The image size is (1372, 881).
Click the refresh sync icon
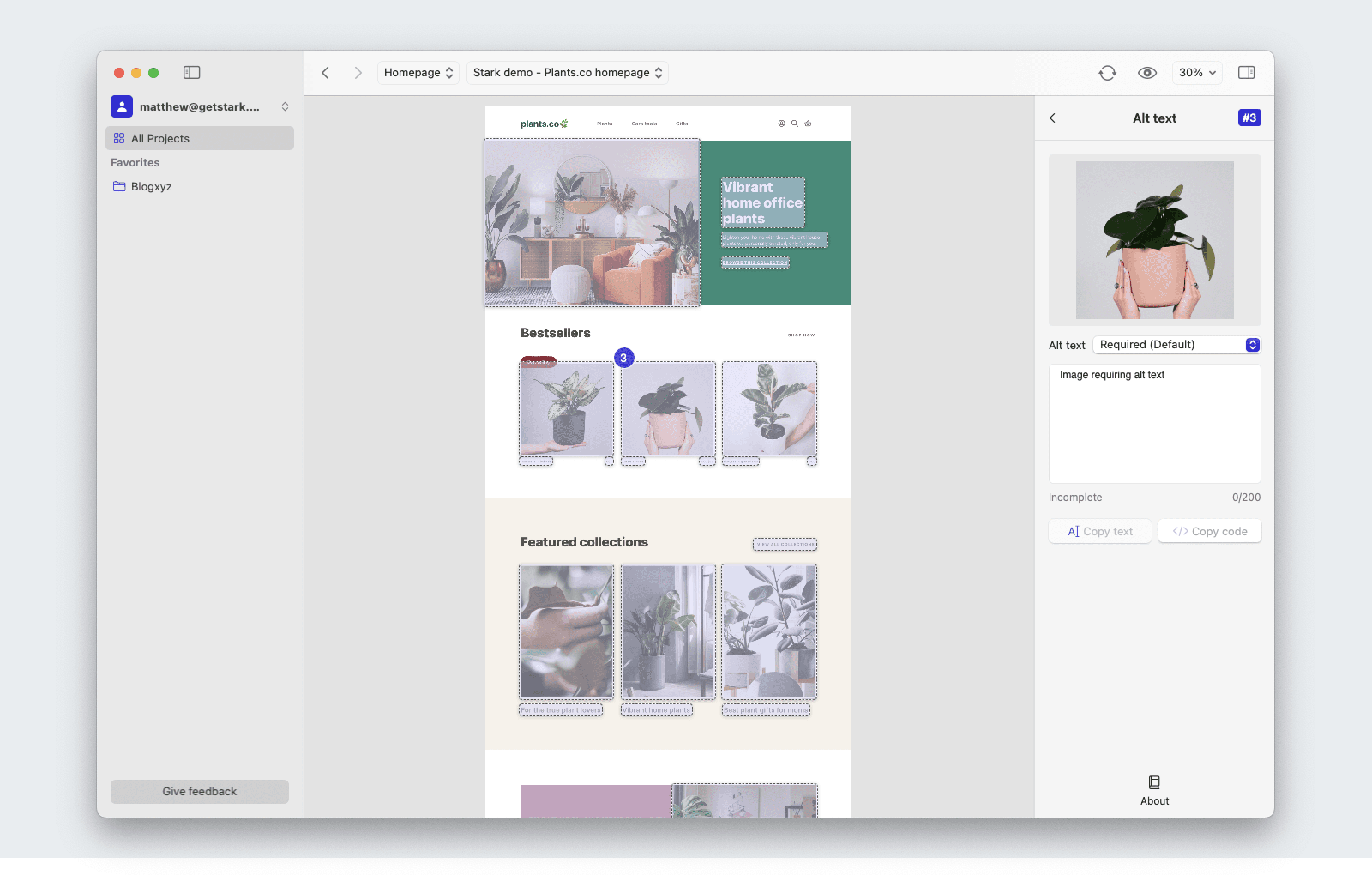pos(1107,72)
